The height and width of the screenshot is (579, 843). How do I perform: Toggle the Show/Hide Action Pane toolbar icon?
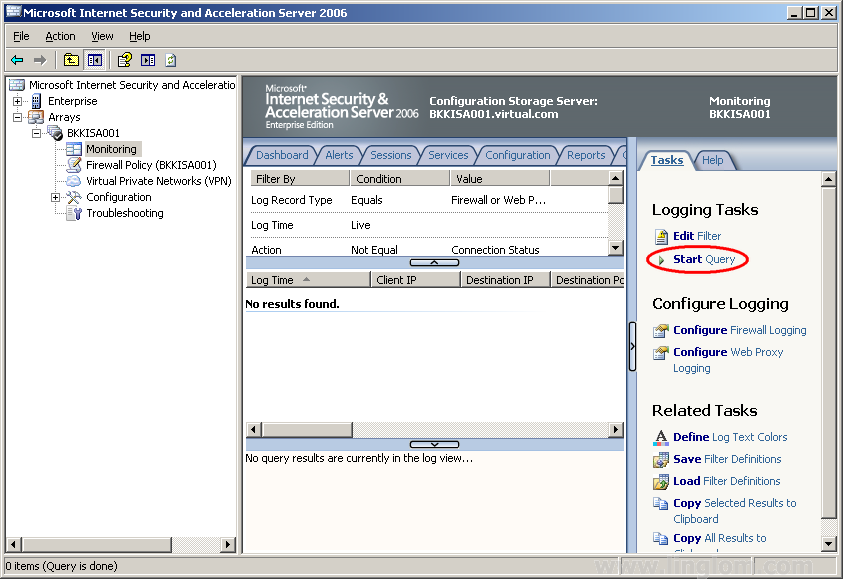(x=148, y=60)
